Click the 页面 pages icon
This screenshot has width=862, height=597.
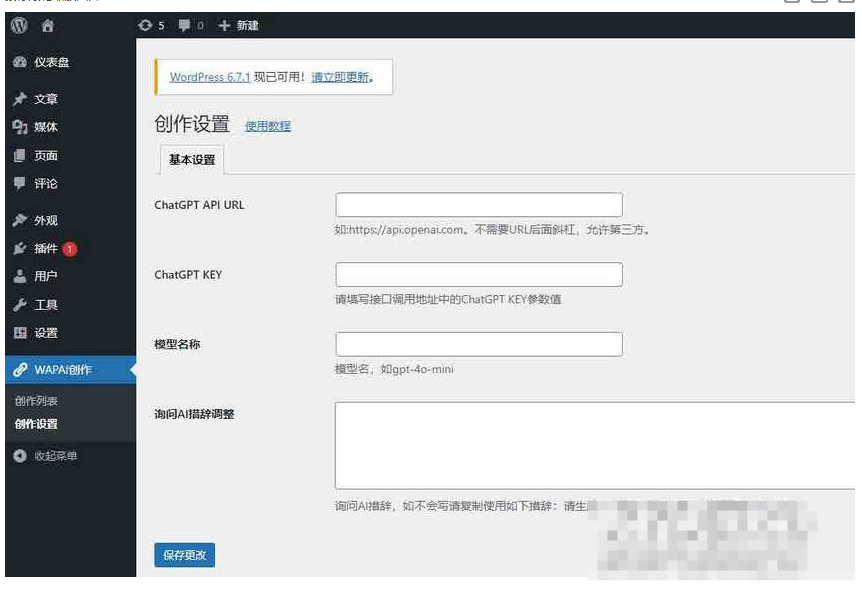(x=20, y=156)
